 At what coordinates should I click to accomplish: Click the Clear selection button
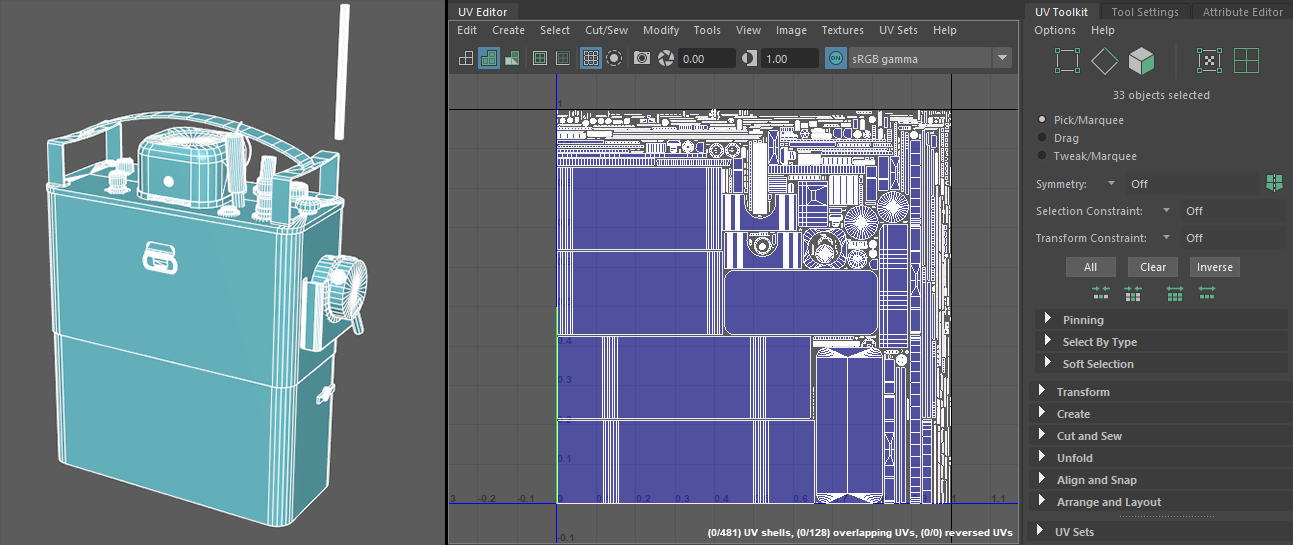click(x=1153, y=267)
